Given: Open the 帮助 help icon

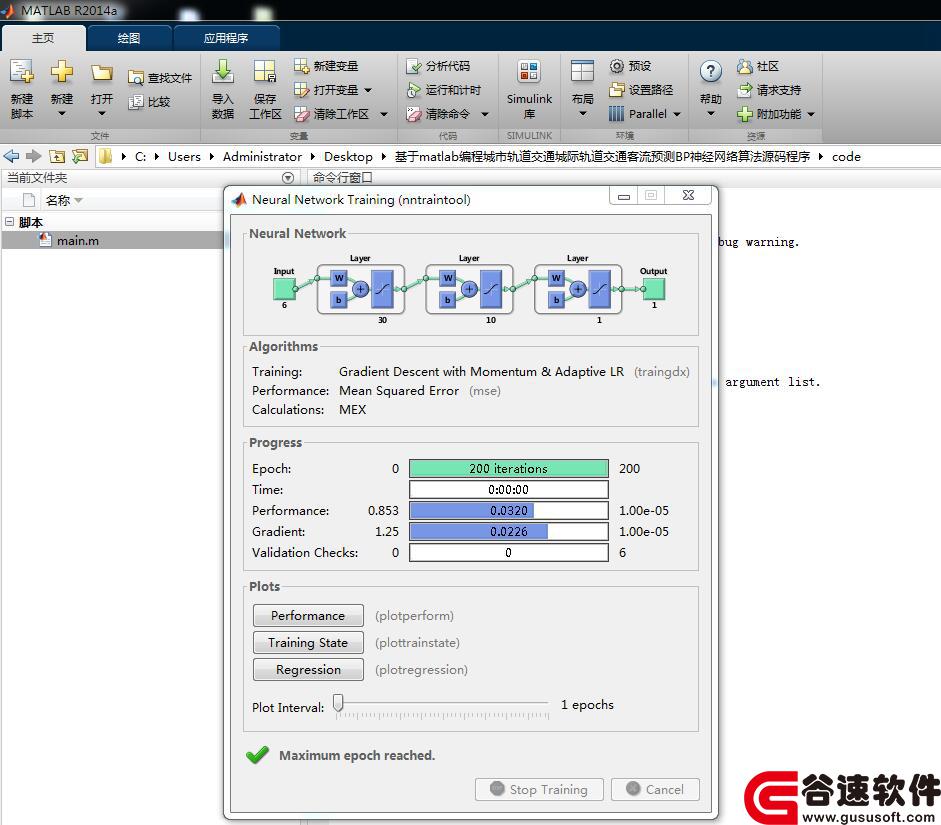Looking at the screenshot, I should tap(711, 72).
